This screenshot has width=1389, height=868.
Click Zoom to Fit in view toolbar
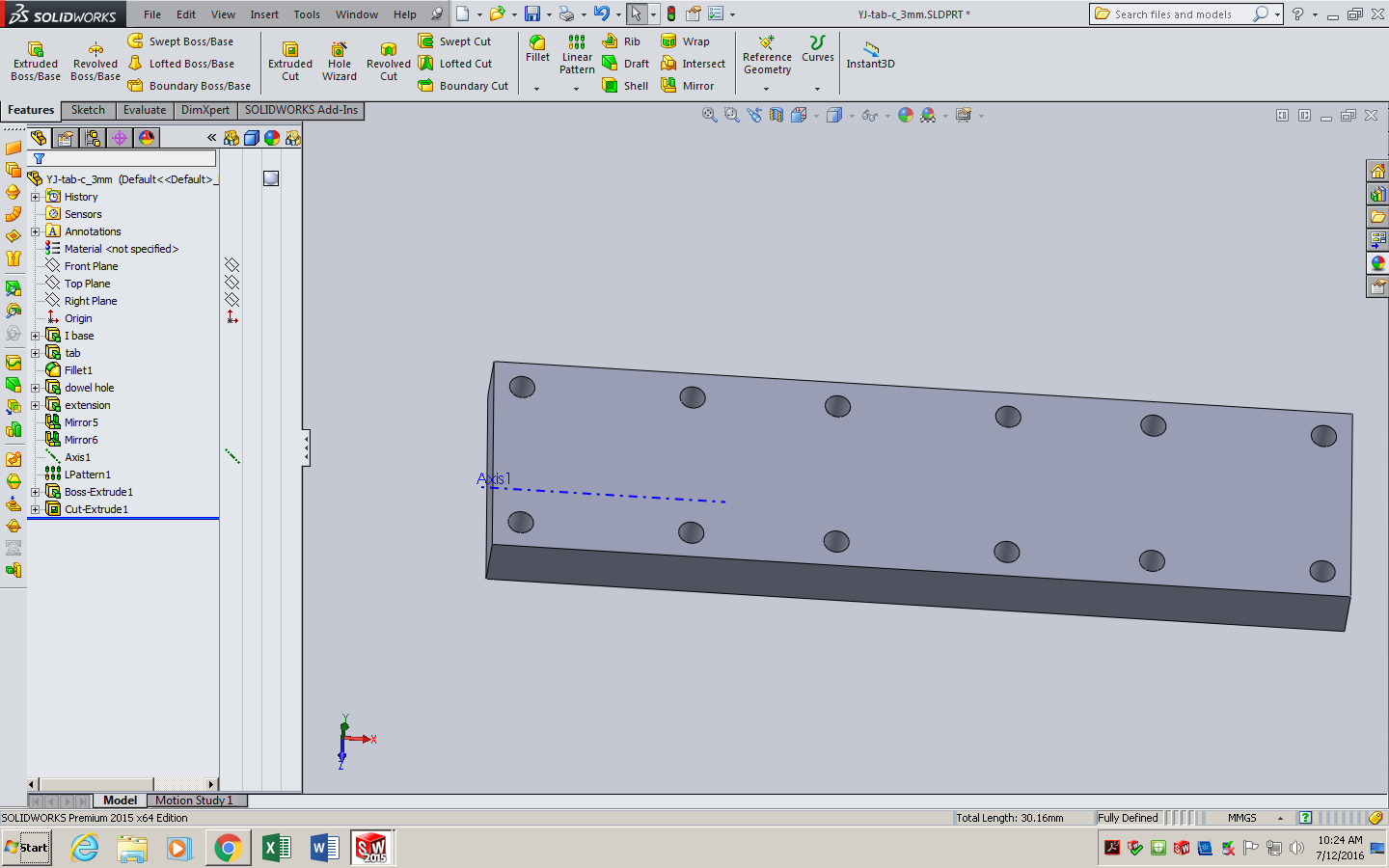(x=709, y=115)
